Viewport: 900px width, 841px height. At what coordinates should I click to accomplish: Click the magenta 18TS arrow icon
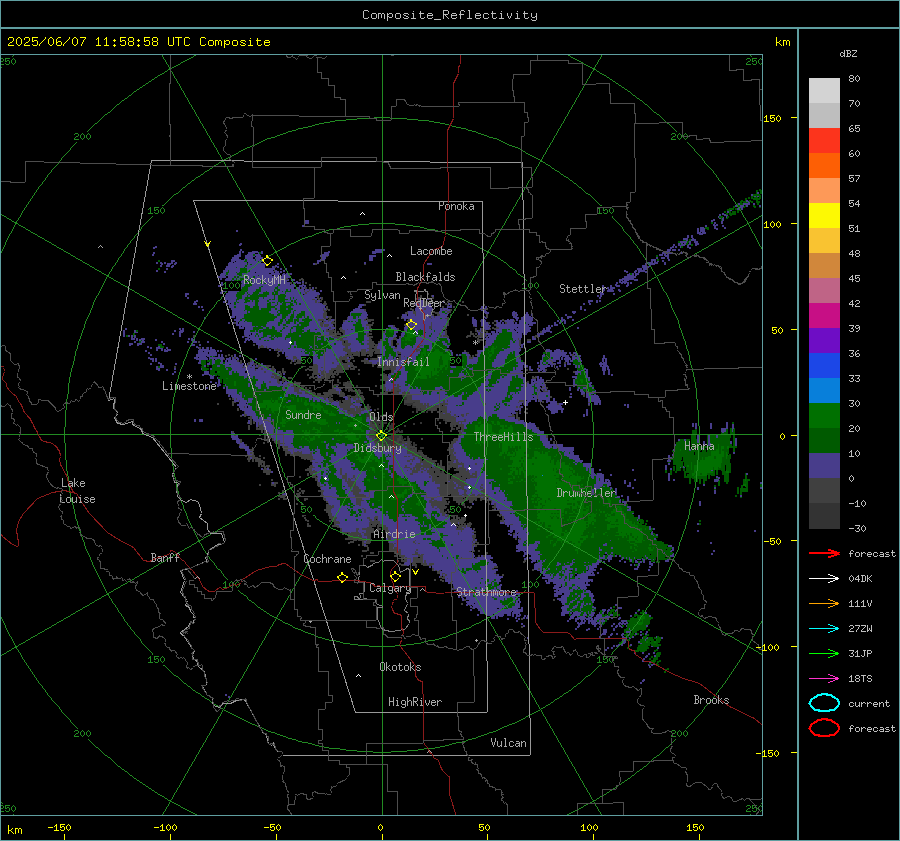point(824,679)
